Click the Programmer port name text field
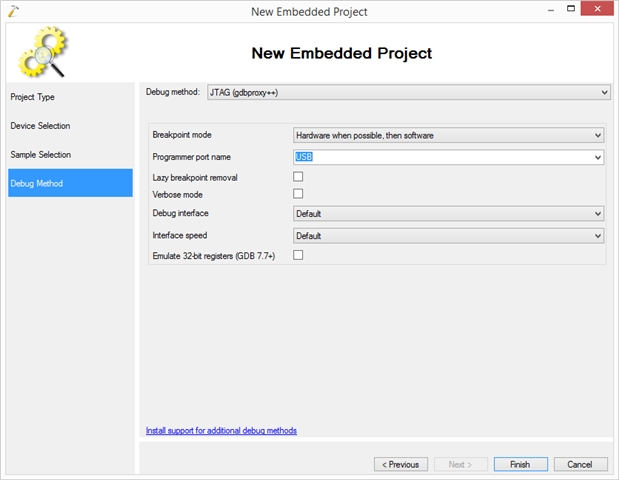619x480 pixels. pos(440,157)
